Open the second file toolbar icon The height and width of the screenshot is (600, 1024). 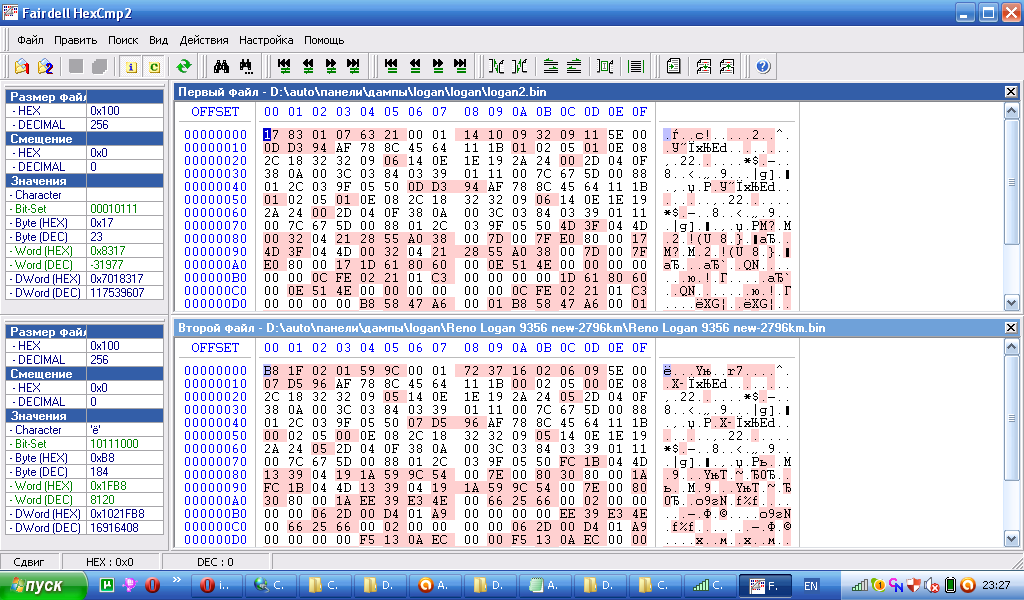[x=45, y=67]
